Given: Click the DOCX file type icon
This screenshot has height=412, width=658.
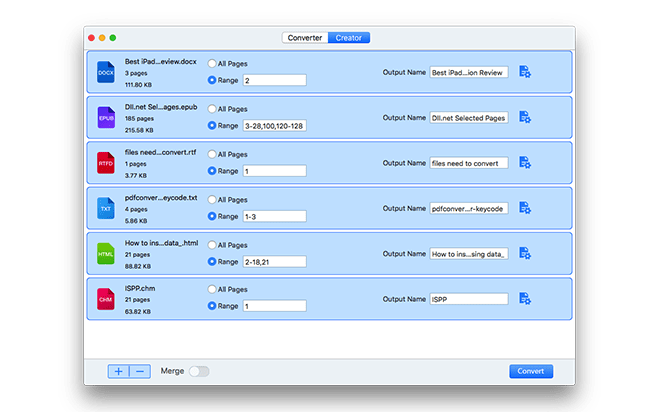Looking at the screenshot, I should point(106,72).
